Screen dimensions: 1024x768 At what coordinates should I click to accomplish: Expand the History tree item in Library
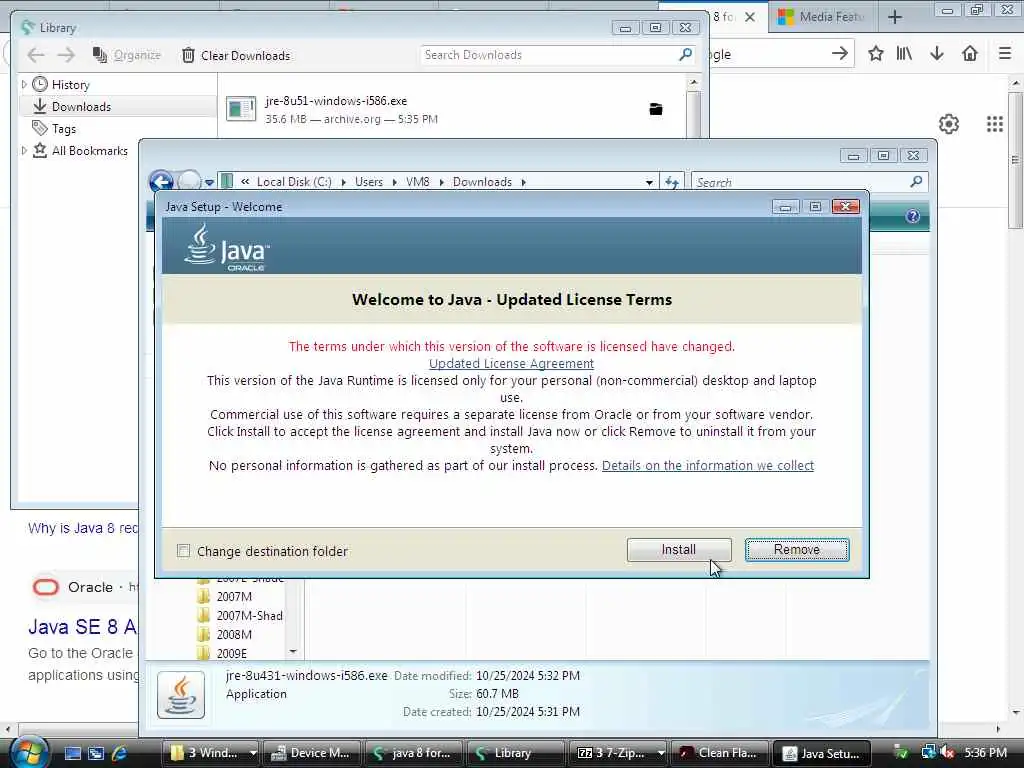(x=24, y=84)
